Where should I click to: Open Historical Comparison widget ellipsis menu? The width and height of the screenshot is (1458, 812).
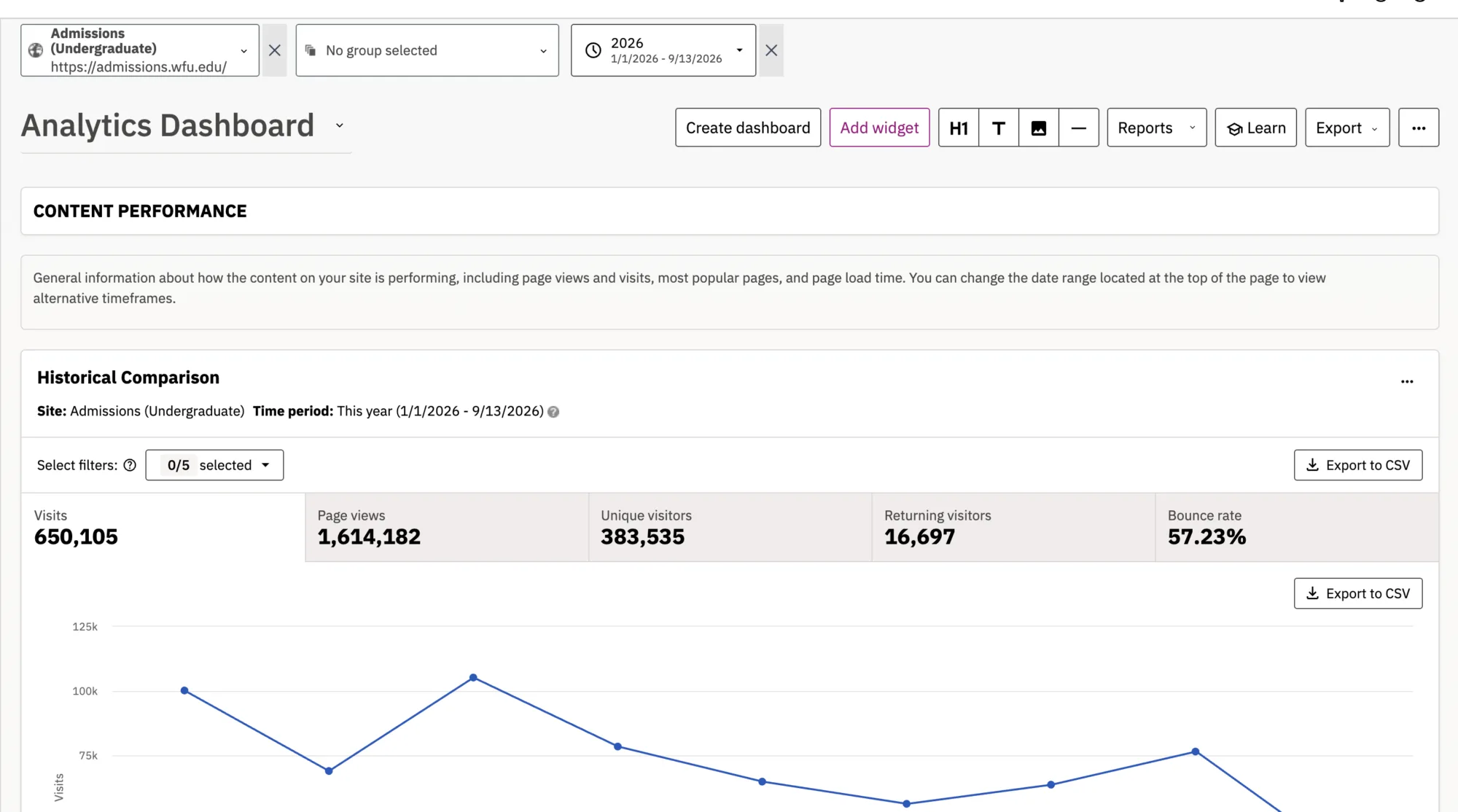click(1407, 381)
